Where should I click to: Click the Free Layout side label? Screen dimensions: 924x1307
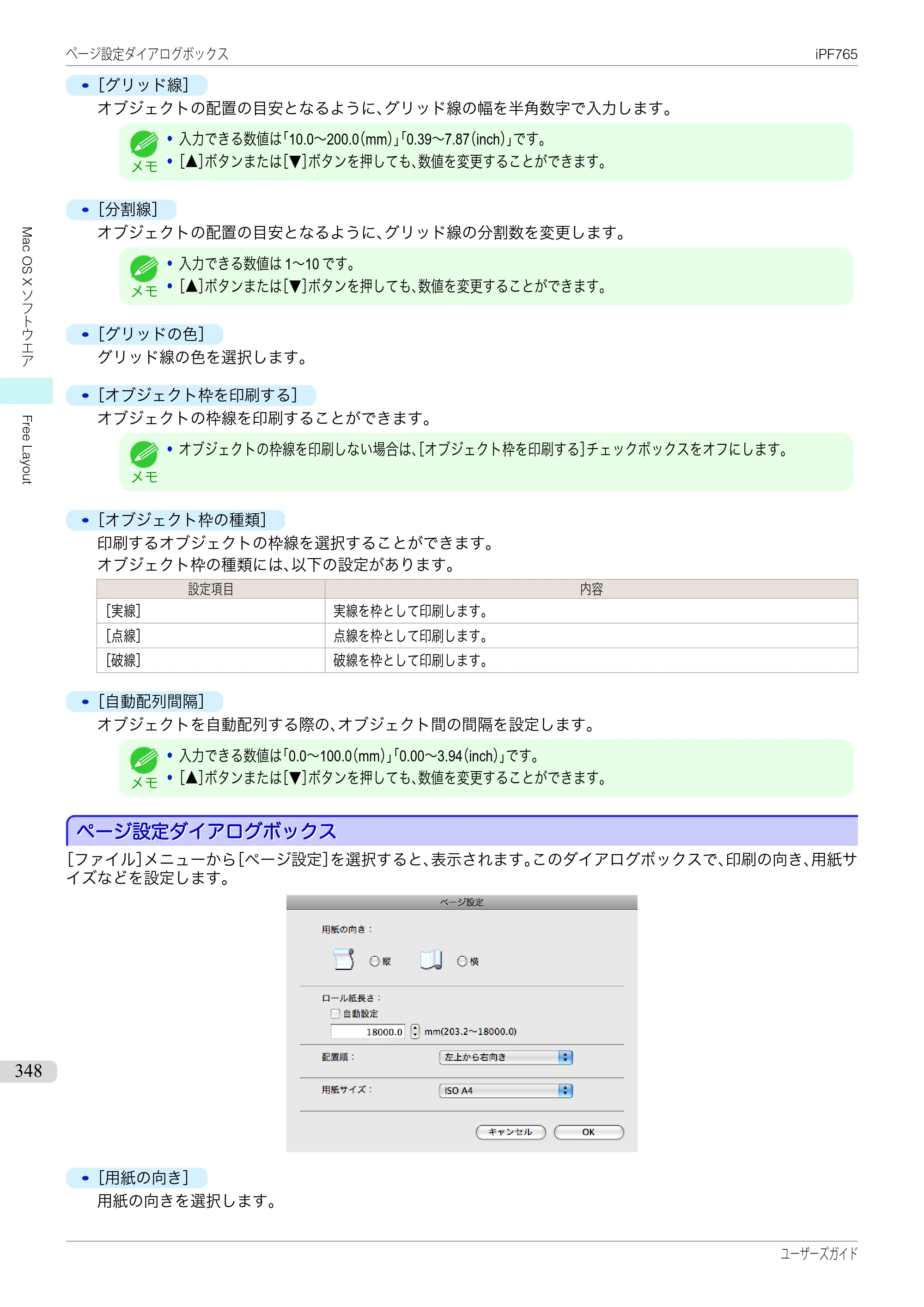pos(27,450)
